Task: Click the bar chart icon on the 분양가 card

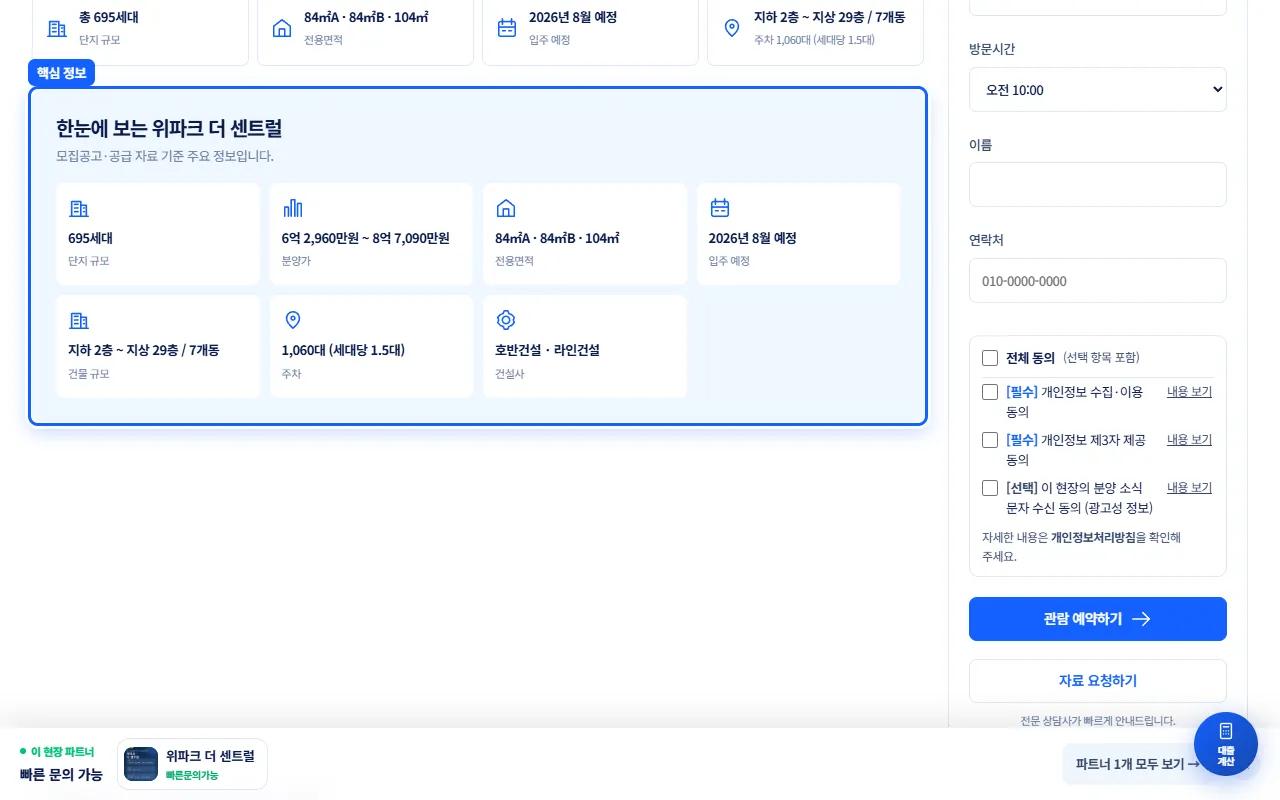Action: coord(292,208)
